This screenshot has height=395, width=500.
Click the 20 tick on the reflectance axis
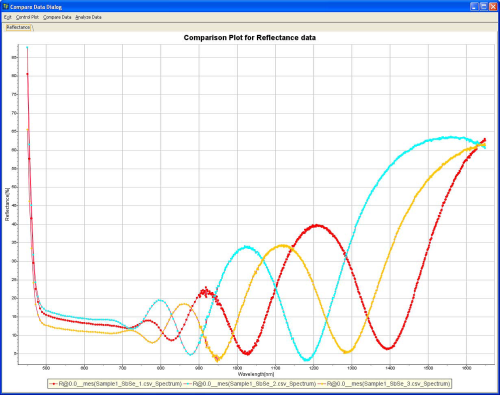tap(14, 298)
